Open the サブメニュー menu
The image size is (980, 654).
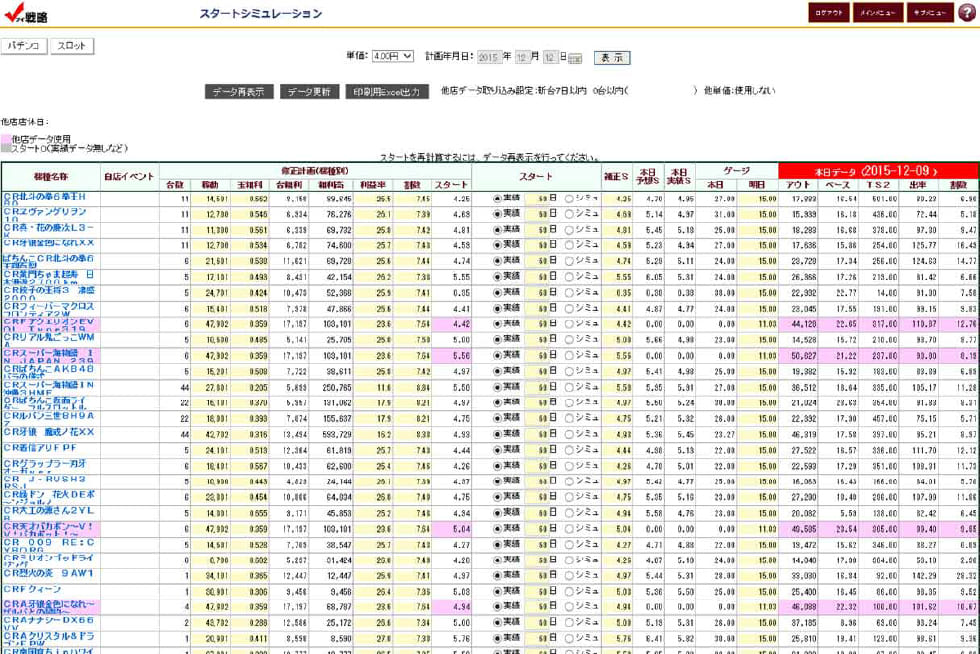(x=929, y=13)
